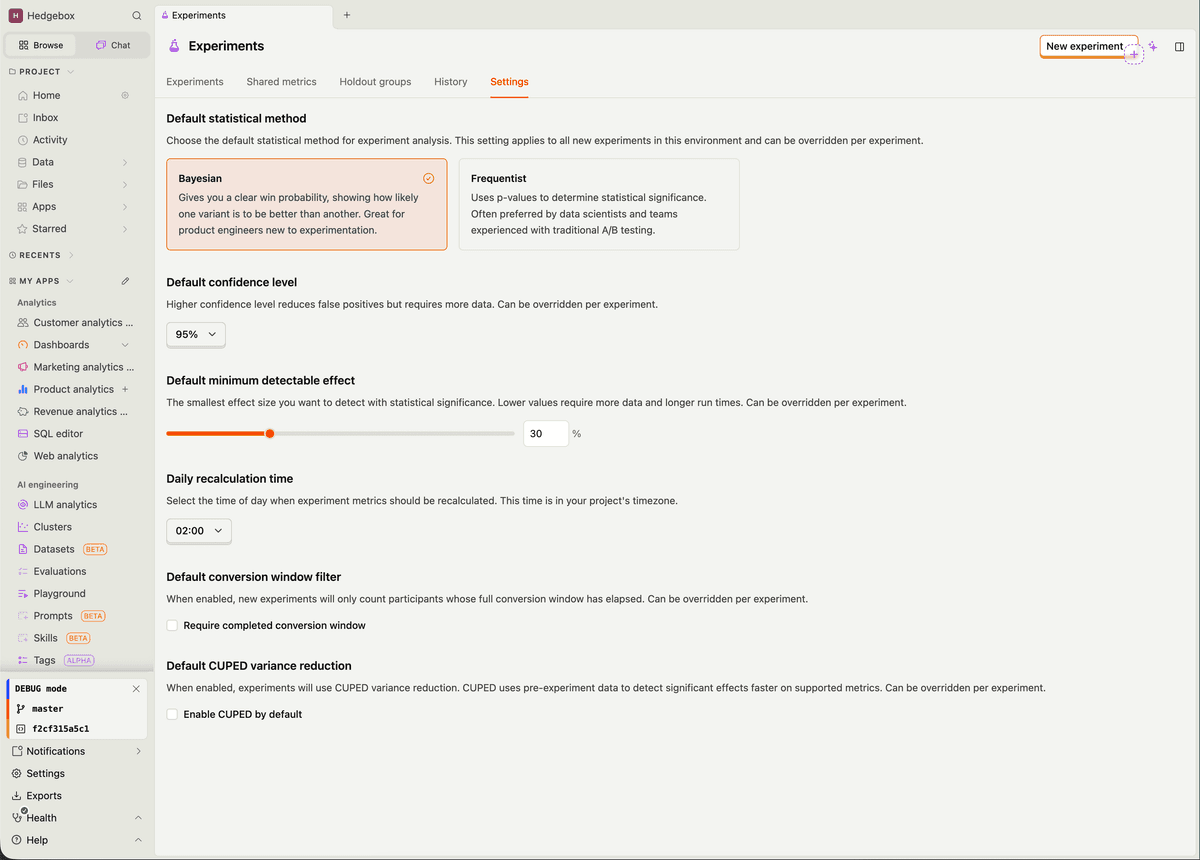Switch to Chat mode in the sidebar

[113, 45]
